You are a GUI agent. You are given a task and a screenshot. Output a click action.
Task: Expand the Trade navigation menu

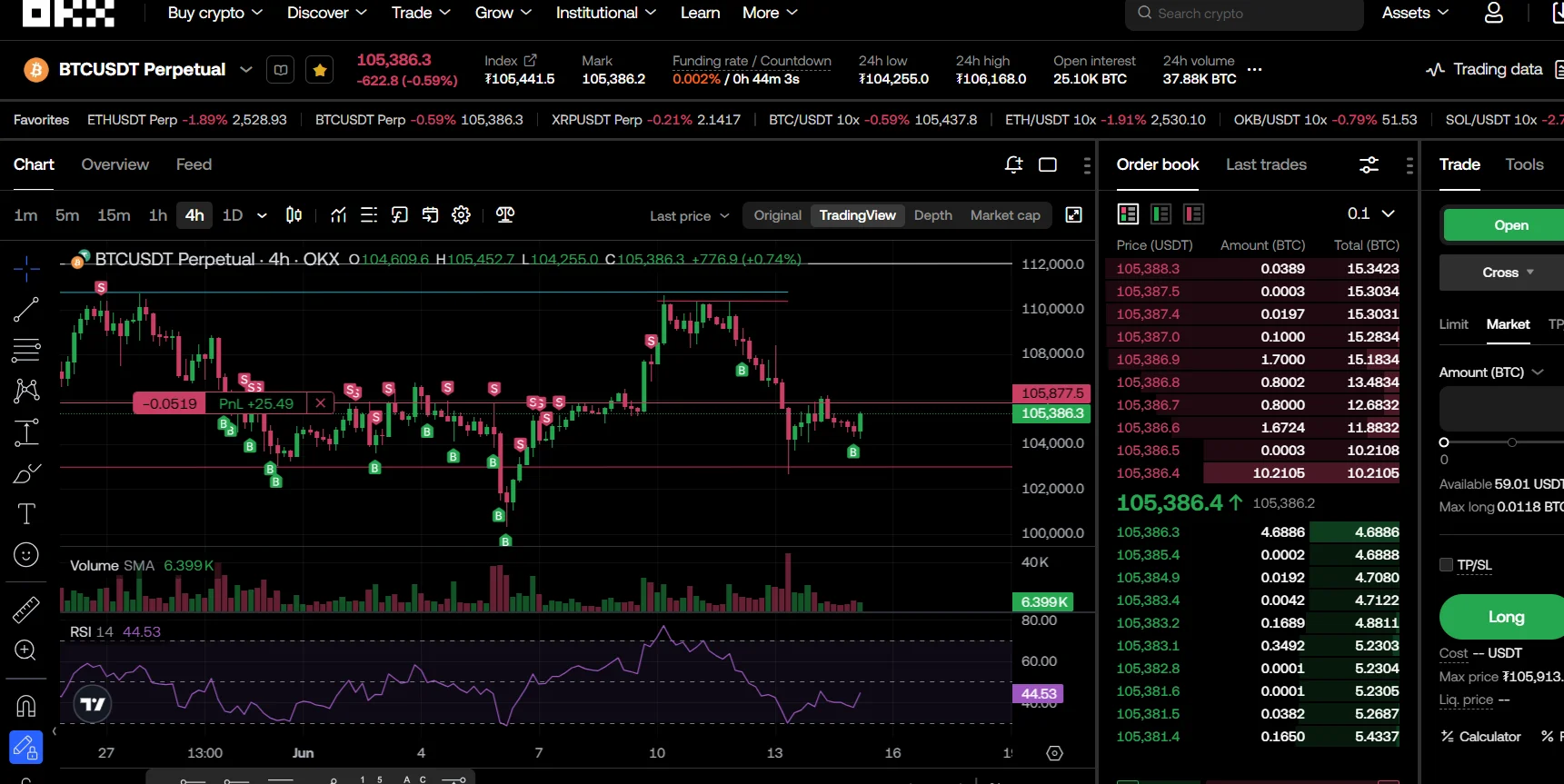[421, 13]
